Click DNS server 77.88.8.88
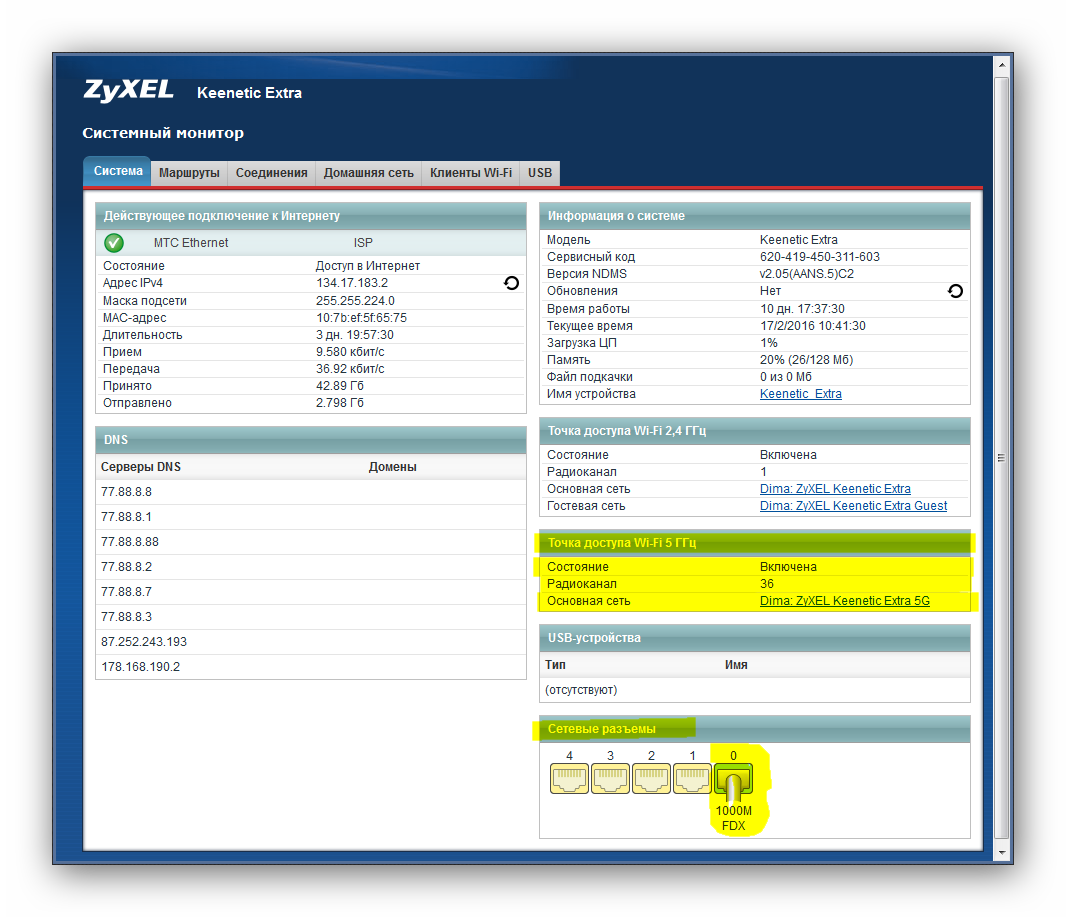This screenshot has width=1066, height=917. [x=130, y=542]
